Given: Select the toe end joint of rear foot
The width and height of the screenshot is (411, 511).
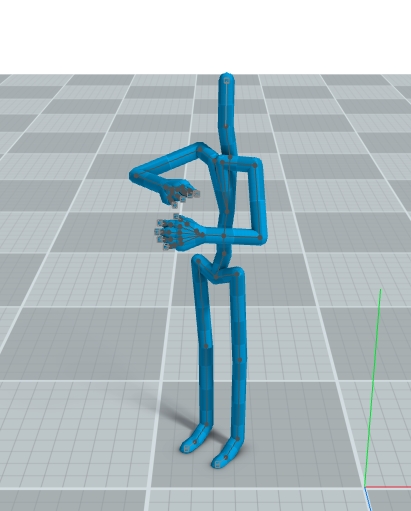Looking at the screenshot, I should pos(186,449).
